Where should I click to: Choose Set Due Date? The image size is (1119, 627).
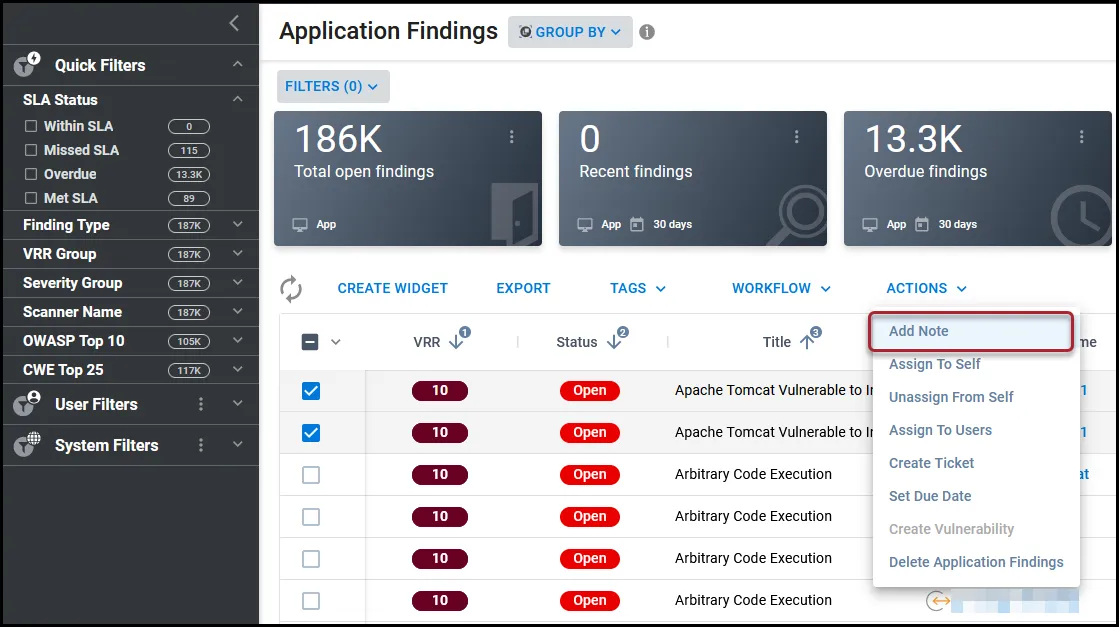tap(930, 496)
